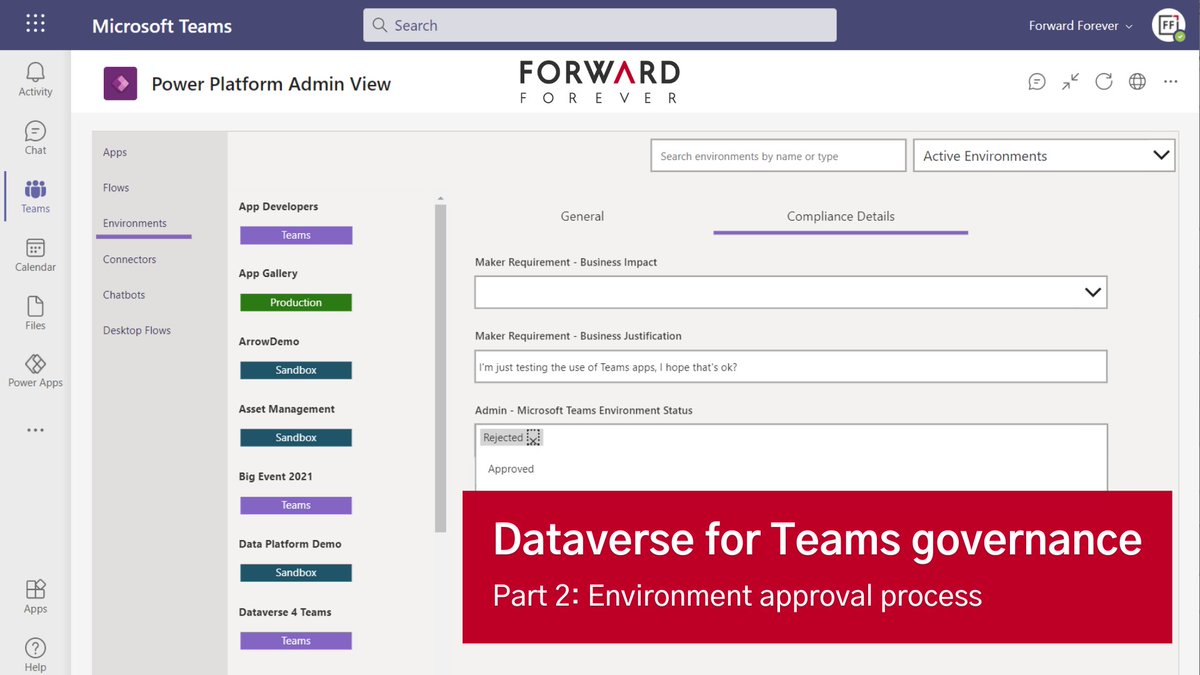Open Apps in the admin navigation
Viewport: 1200px width, 675px height.
coord(115,152)
